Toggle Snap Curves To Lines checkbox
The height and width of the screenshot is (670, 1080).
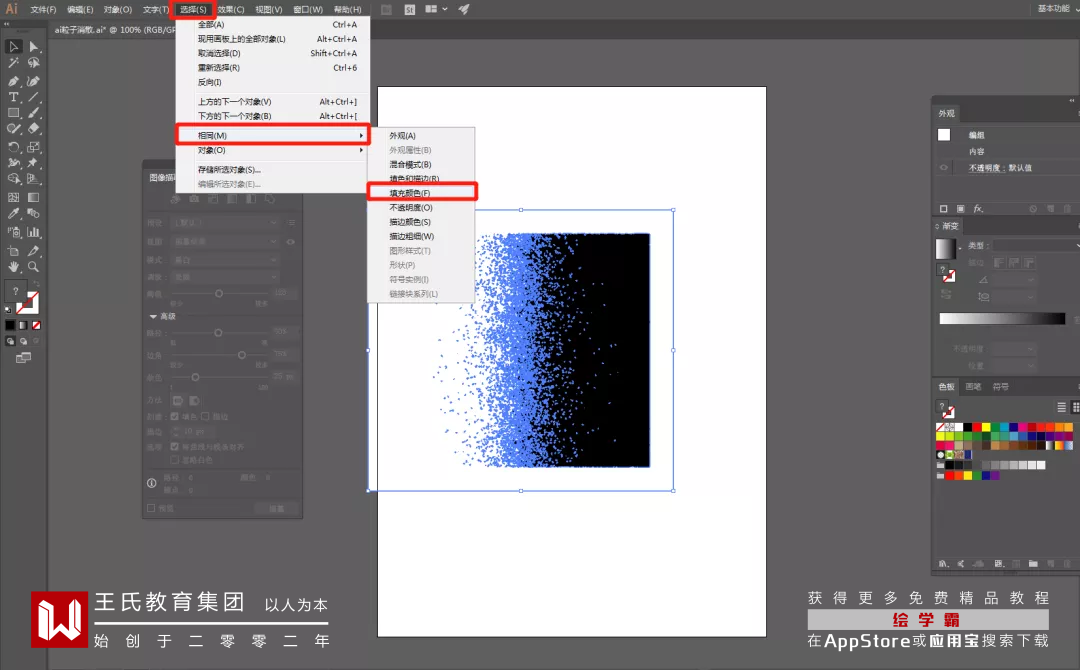(x=174, y=447)
